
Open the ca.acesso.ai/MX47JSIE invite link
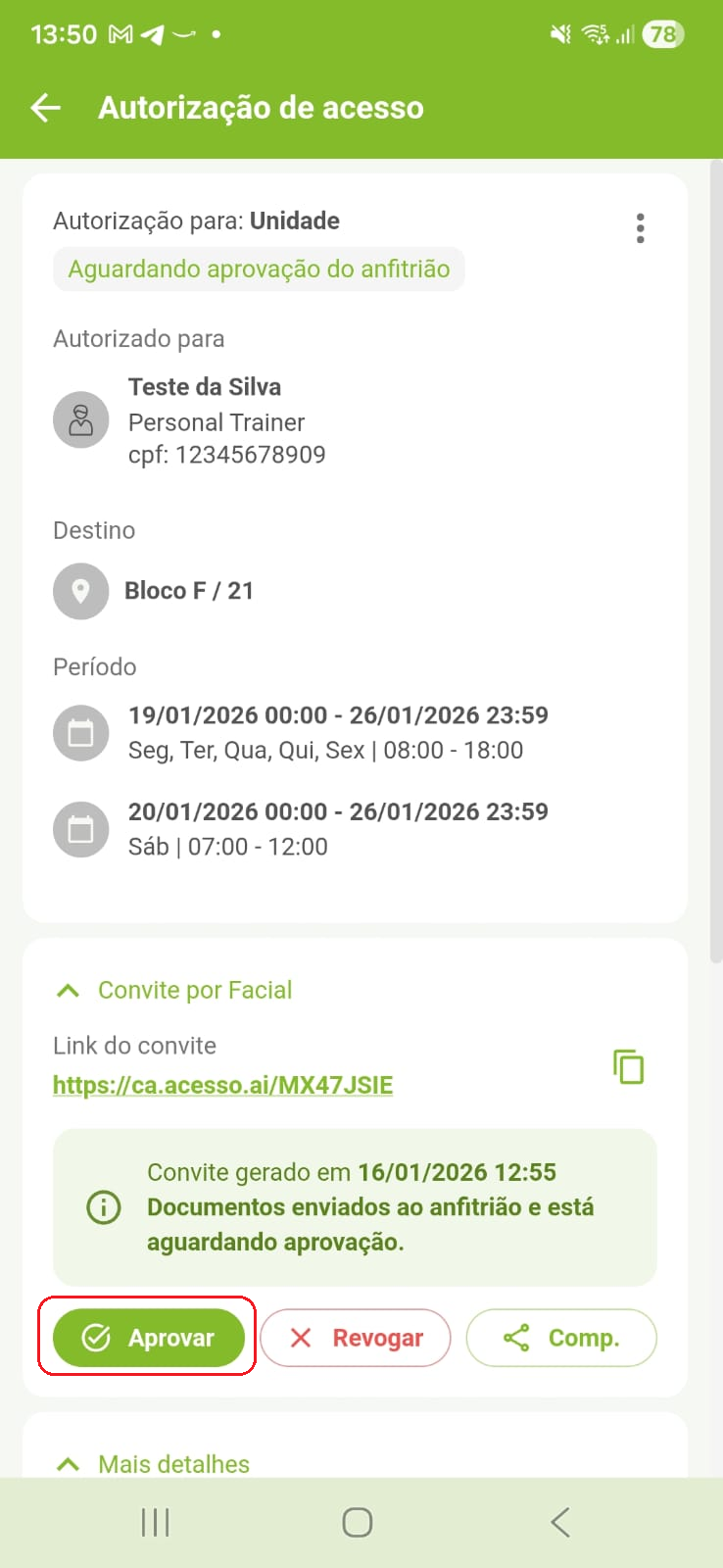pyautogui.click(x=223, y=1085)
